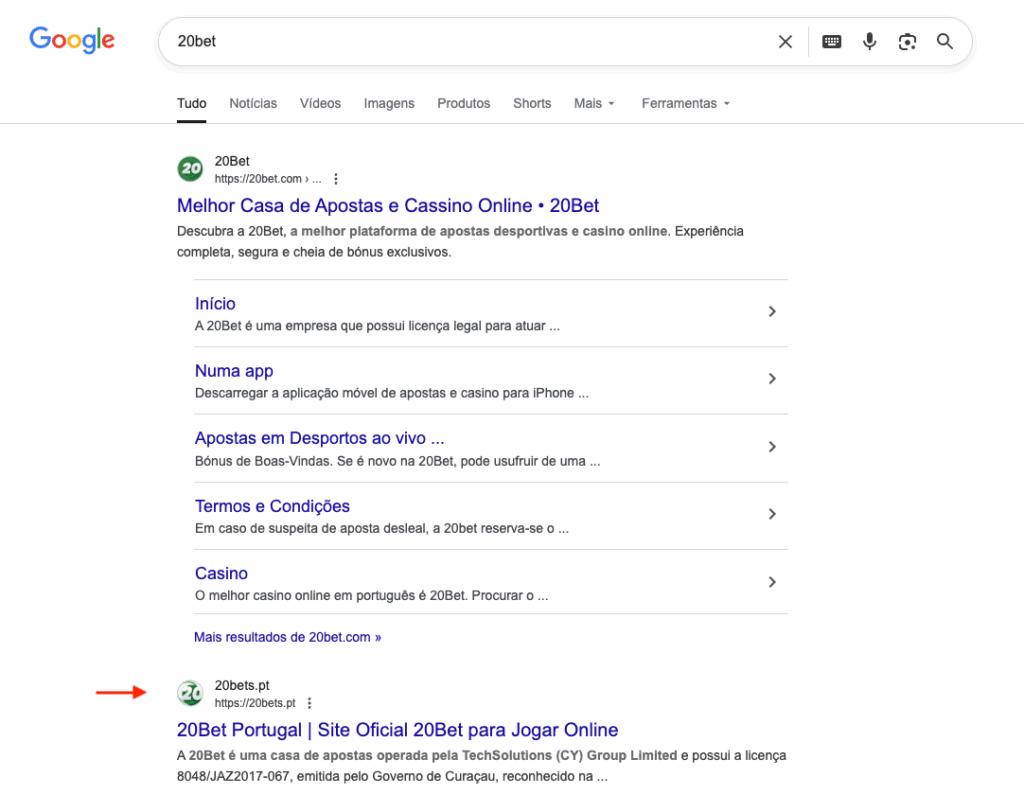Viewport: 1024px width, 812px height.
Task: Open 'Melhor Casa de Apostas e Cassino Online' result
Action: pyautogui.click(x=388, y=206)
